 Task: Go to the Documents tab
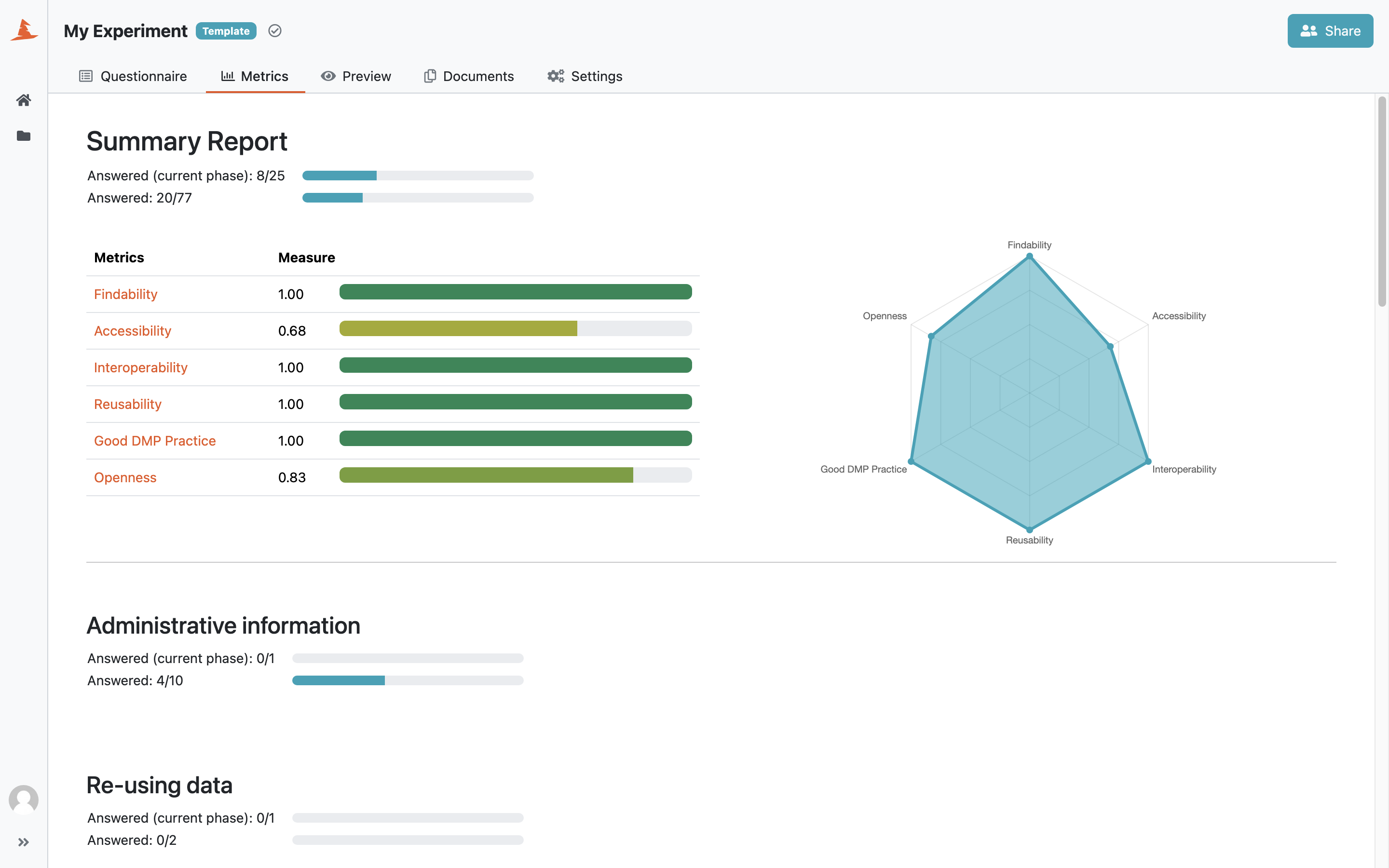point(469,76)
